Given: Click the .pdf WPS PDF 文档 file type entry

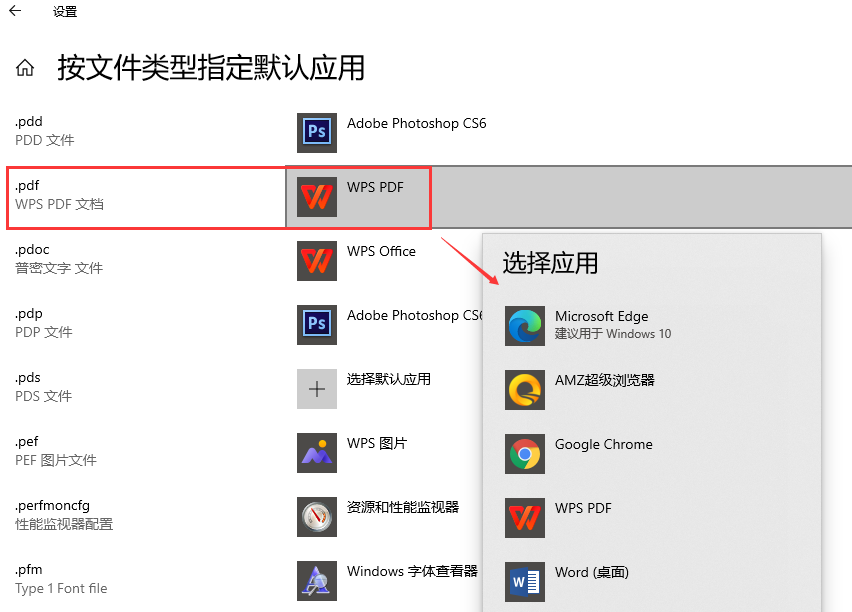Looking at the screenshot, I should (x=147, y=197).
